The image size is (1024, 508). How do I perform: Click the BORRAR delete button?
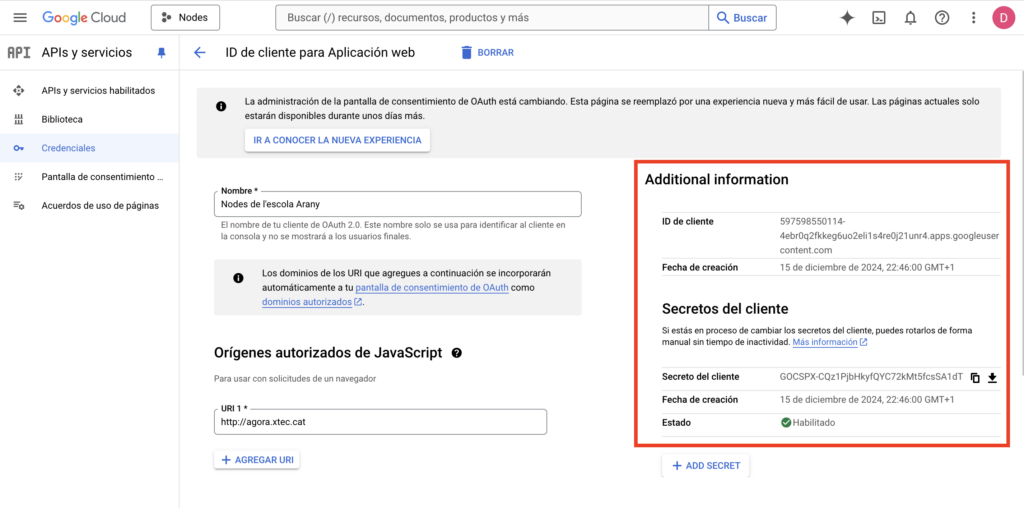click(x=487, y=53)
